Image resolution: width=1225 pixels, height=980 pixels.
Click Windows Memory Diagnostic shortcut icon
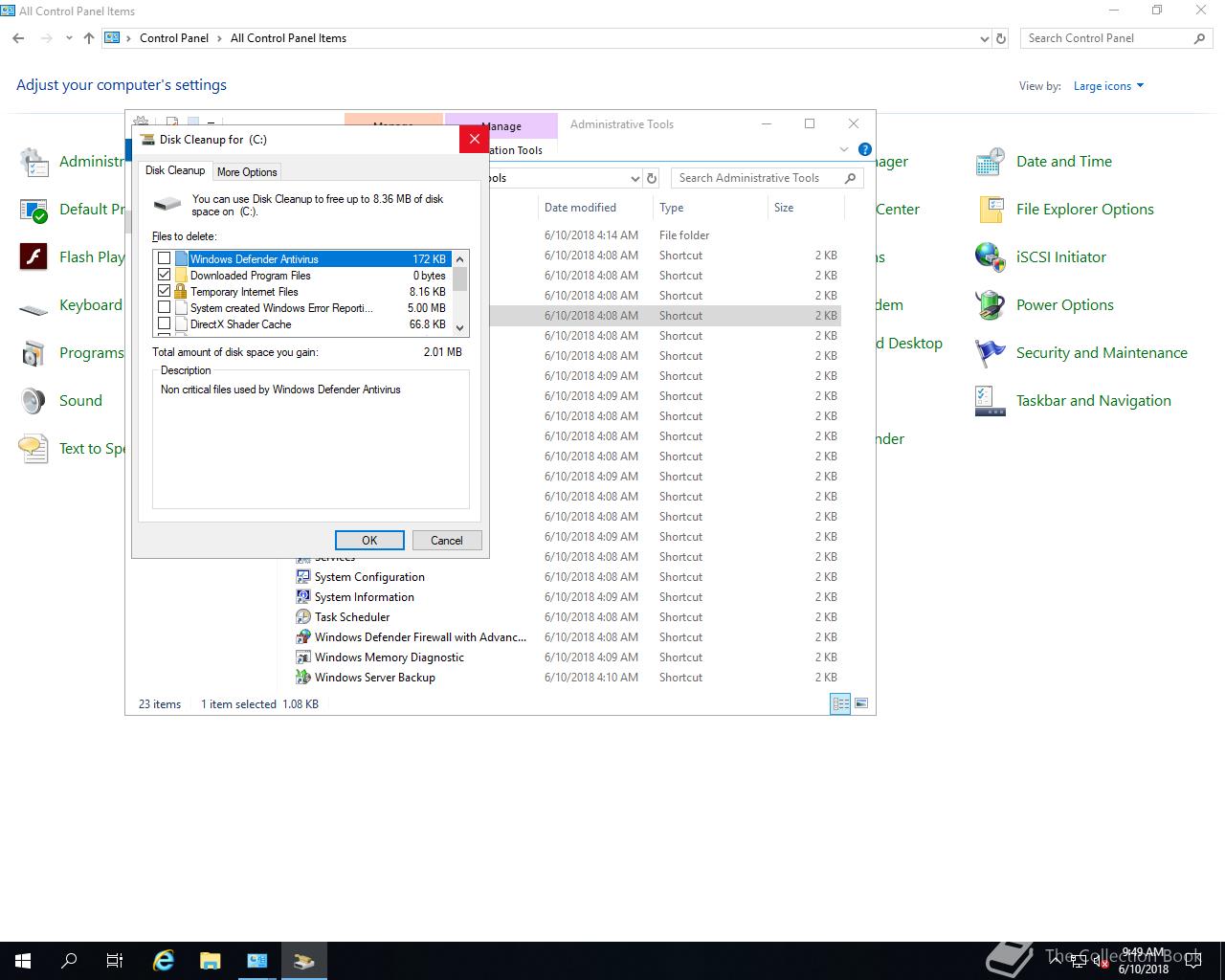pyautogui.click(x=303, y=657)
